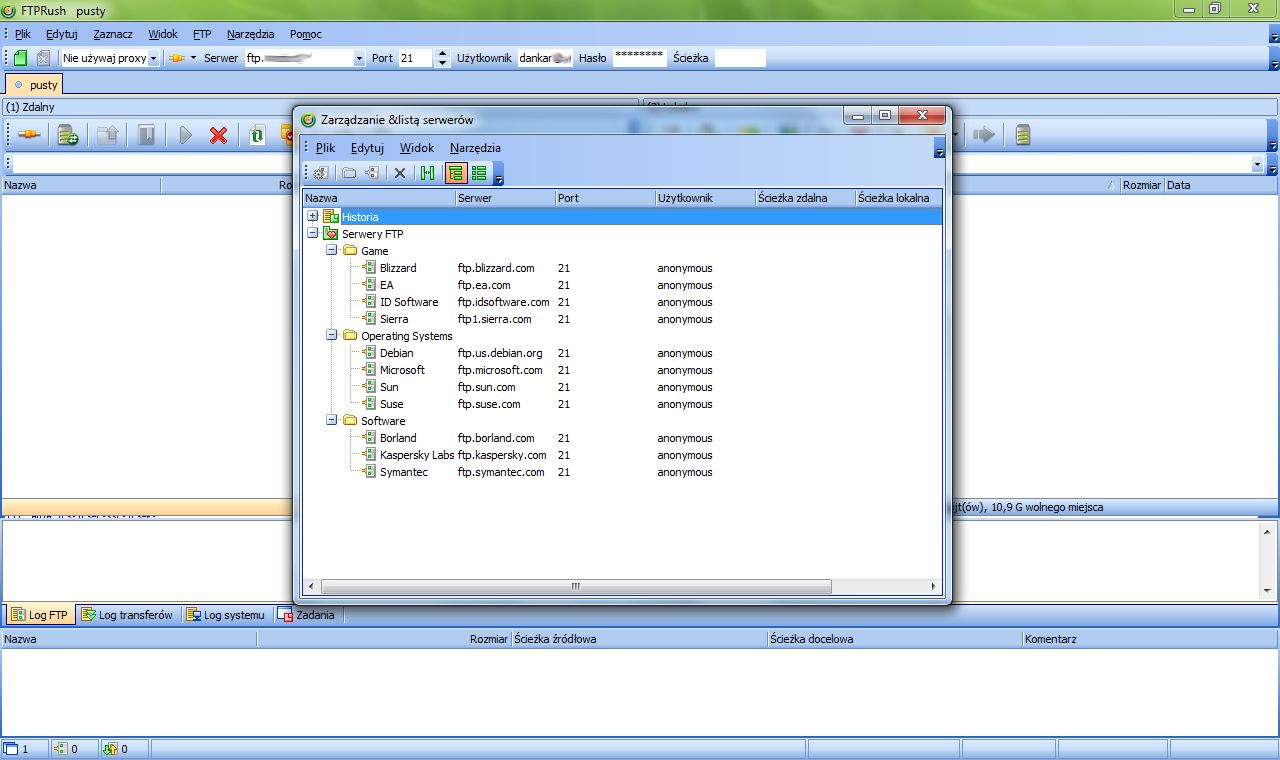Click the gear settings icon in server list toolbar
The width and height of the screenshot is (1280, 760).
coord(321,173)
